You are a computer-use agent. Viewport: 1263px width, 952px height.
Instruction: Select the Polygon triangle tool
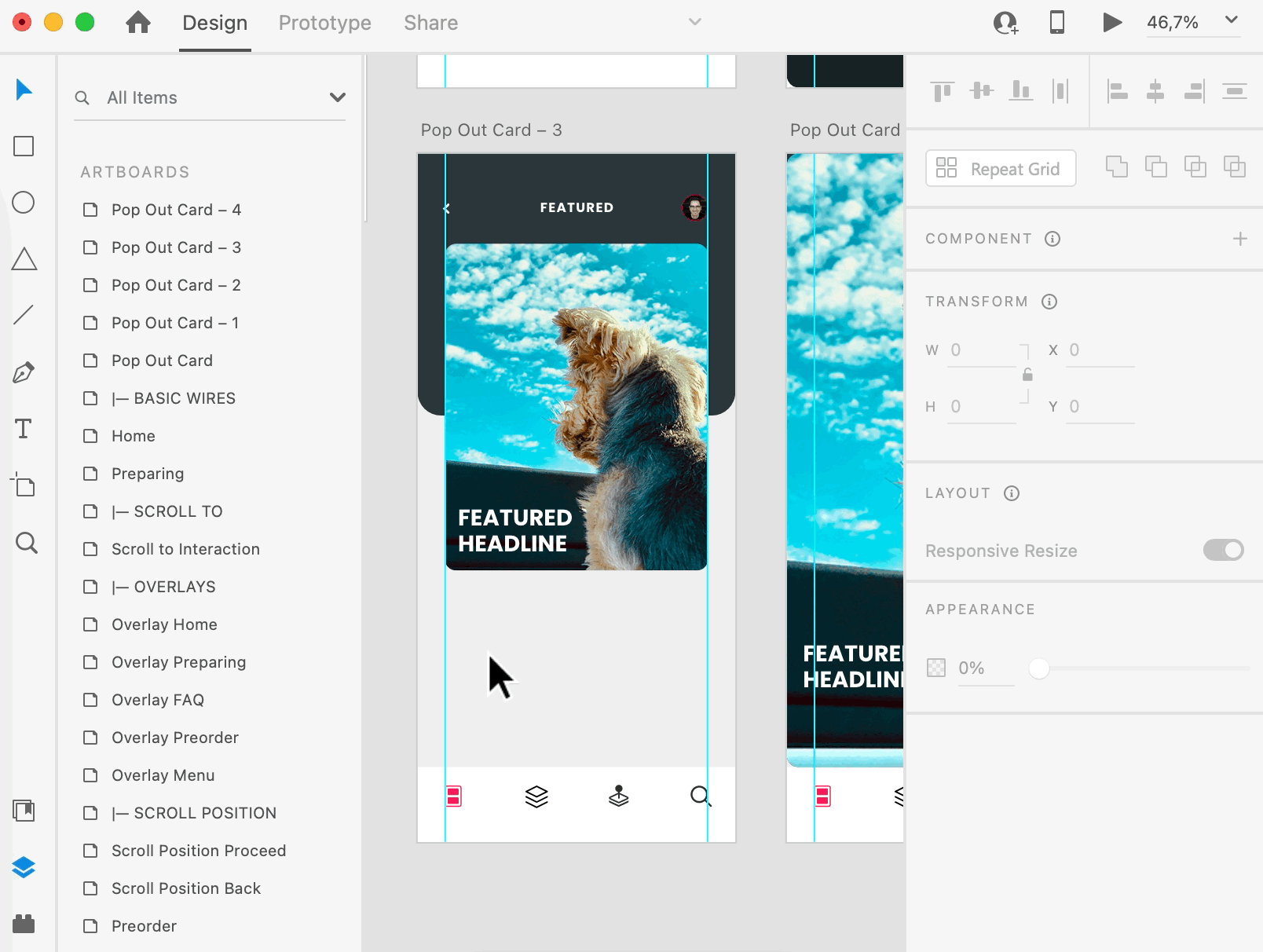24,259
